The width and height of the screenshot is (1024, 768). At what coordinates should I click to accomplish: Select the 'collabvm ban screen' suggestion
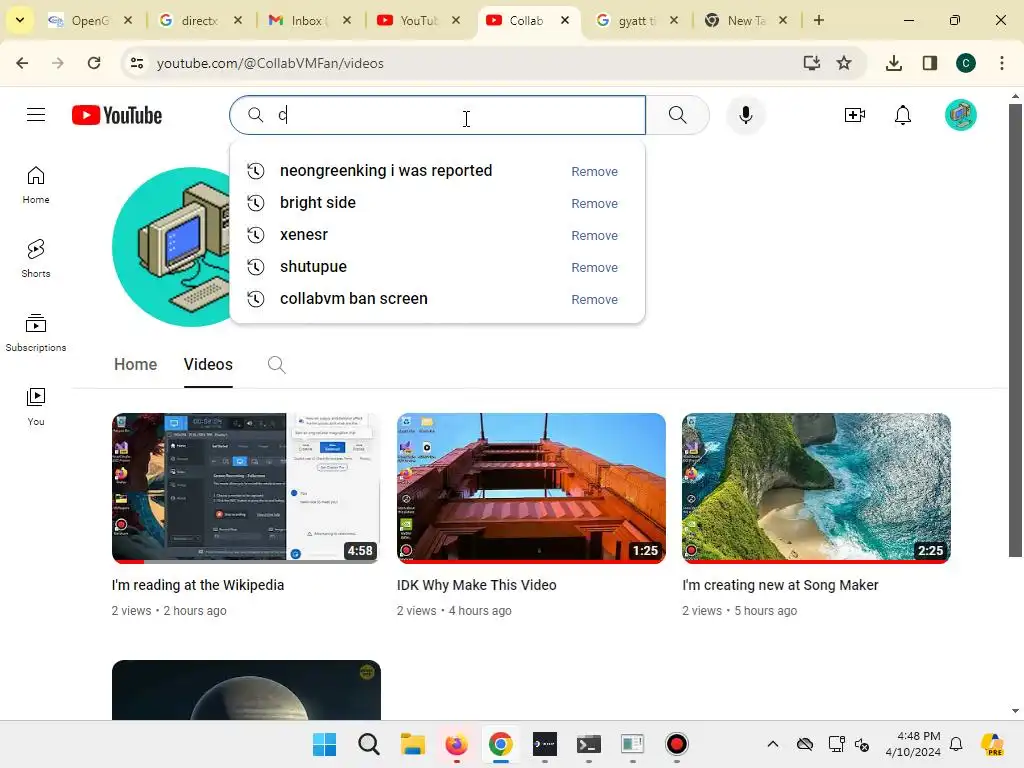pyautogui.click(x=354, y=298)
